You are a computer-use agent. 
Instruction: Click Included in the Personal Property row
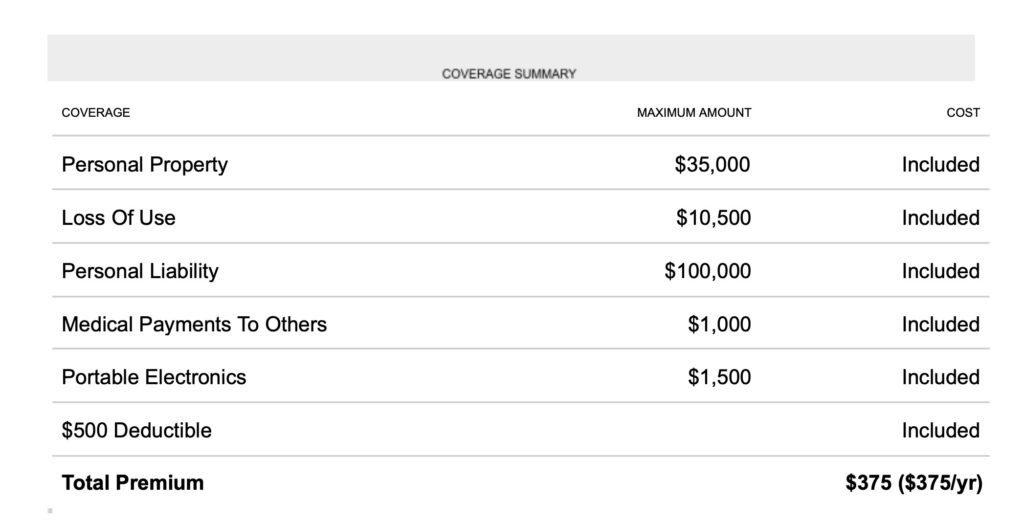940,165
